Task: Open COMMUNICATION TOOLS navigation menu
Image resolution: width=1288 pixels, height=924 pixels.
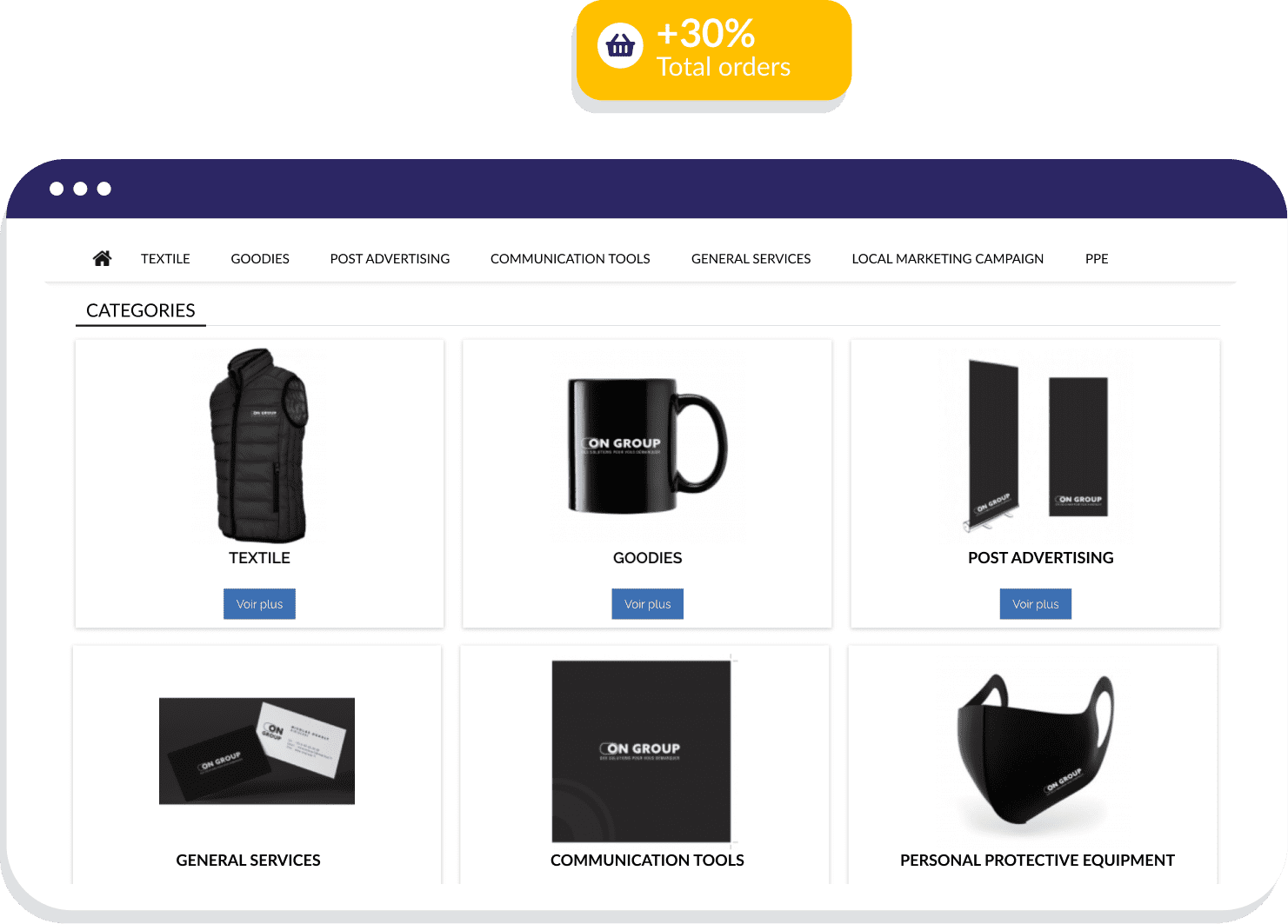Action: 571,259
